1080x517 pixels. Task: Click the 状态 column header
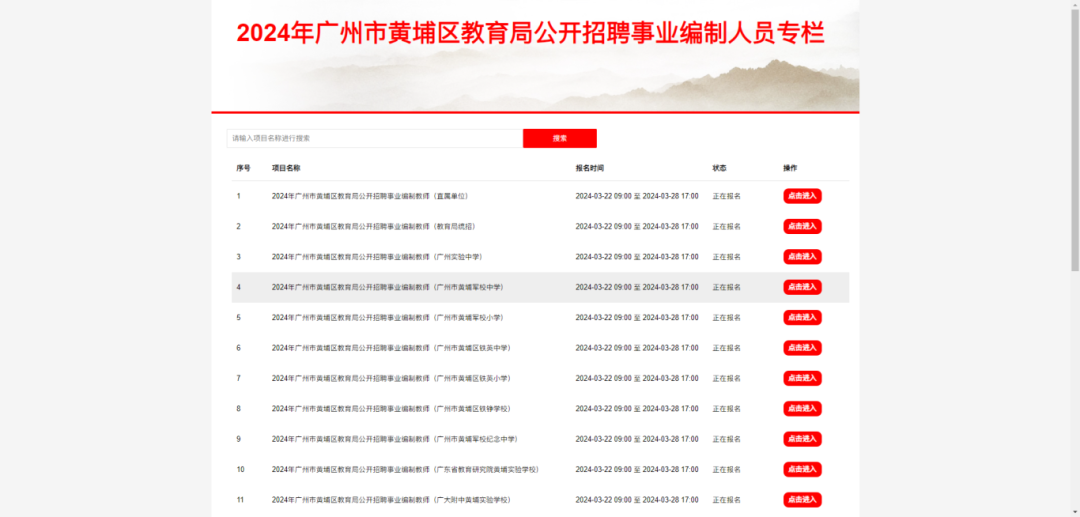719,168
